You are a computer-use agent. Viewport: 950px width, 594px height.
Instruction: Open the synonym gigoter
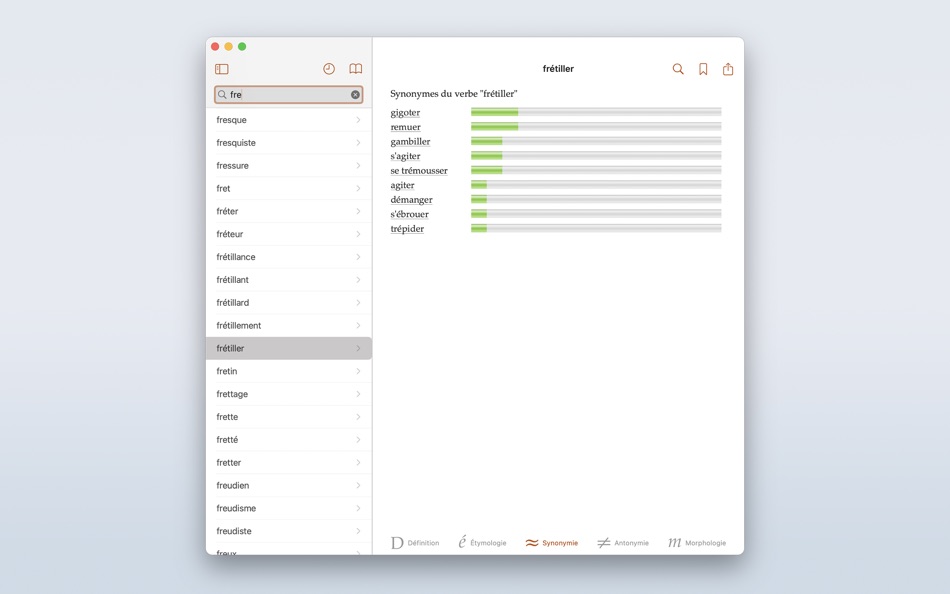406,112
